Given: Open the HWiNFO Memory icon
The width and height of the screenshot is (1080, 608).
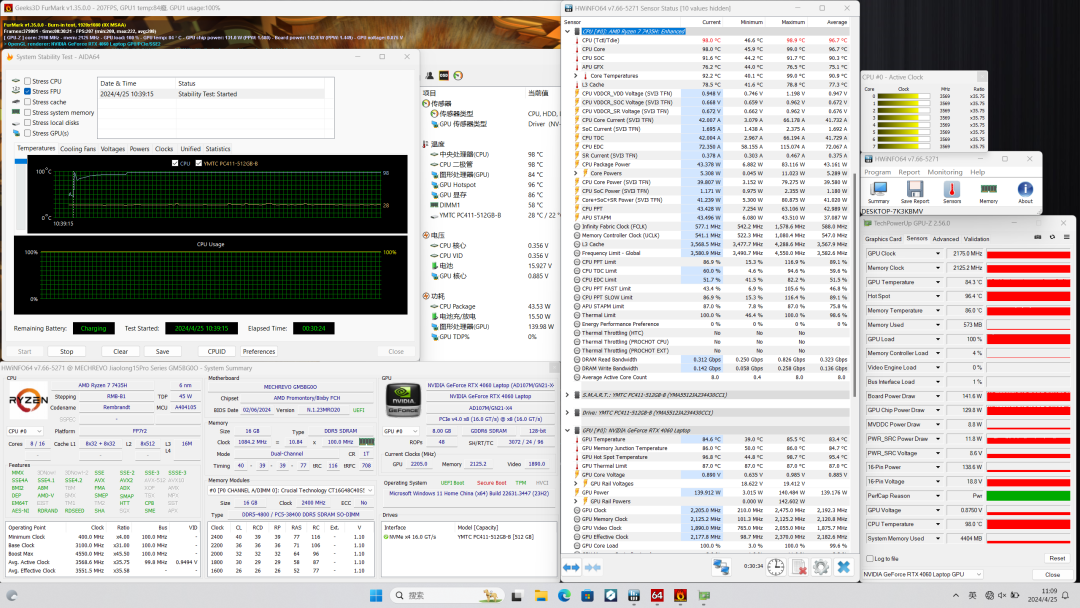Looking at the screenshot, I should pyautogui.click(x=988, y=190).
